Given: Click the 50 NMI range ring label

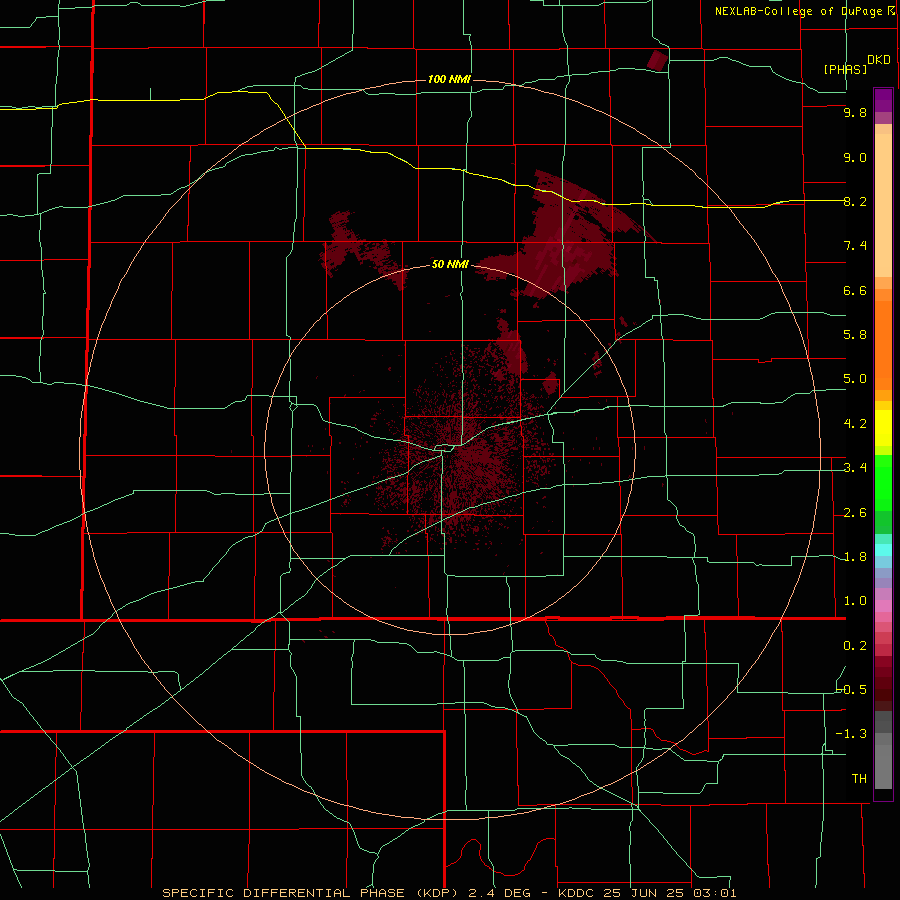Looking at the screenshot, I should 450,264.
